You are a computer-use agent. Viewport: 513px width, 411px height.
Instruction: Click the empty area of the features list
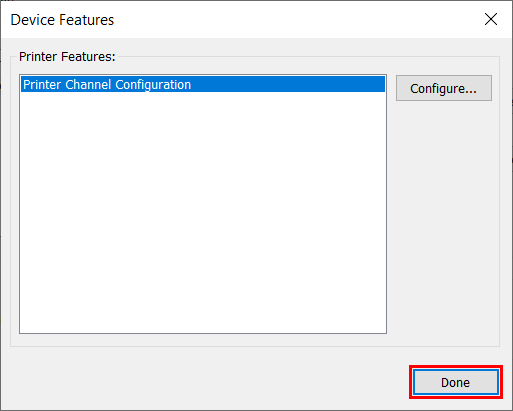tap(203, 213)
